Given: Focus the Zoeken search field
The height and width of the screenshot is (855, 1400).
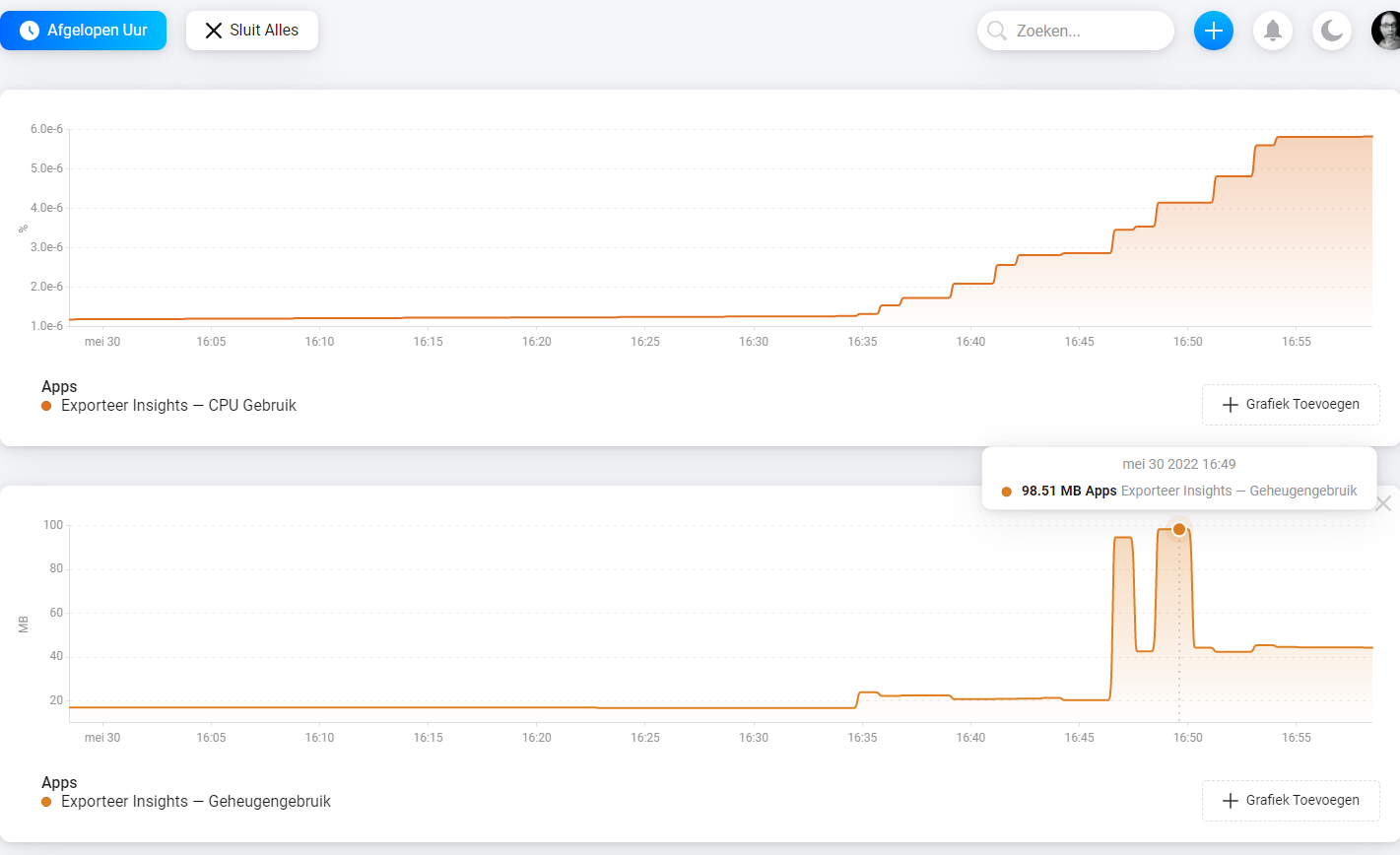Looking at the screenshot, I should tap(1076, 31).
